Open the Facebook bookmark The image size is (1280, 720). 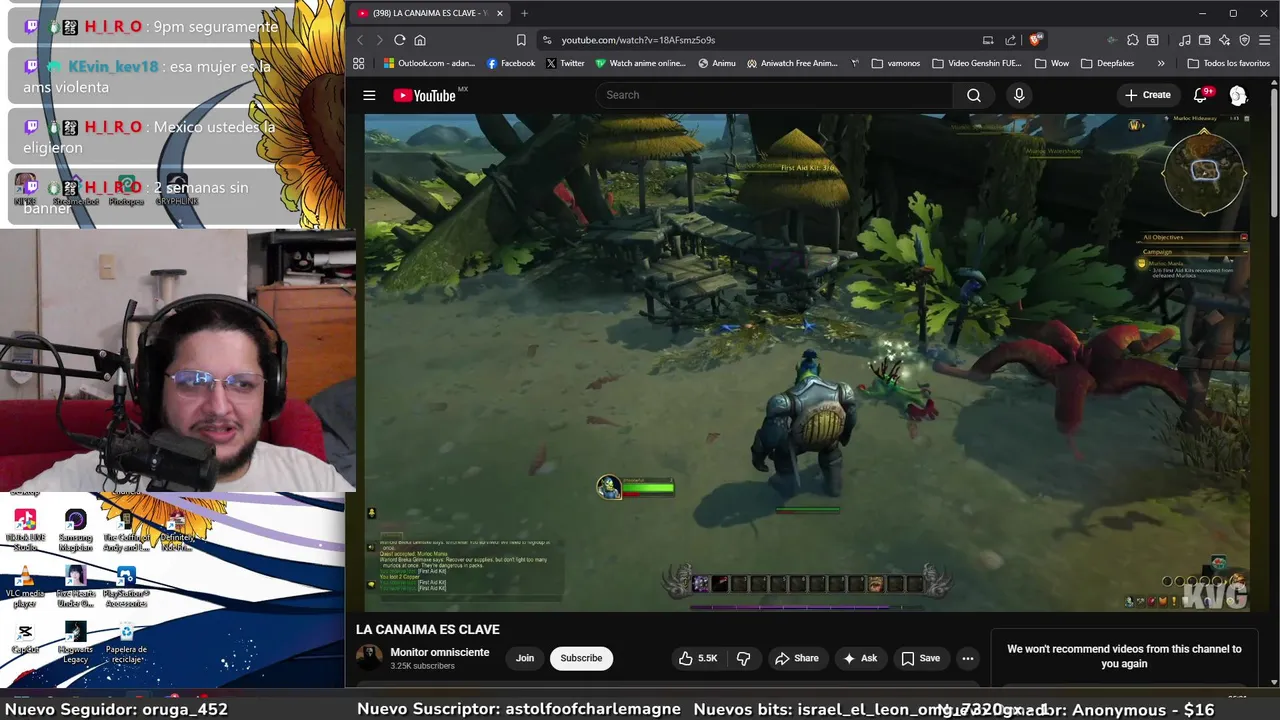click(511, 63)
